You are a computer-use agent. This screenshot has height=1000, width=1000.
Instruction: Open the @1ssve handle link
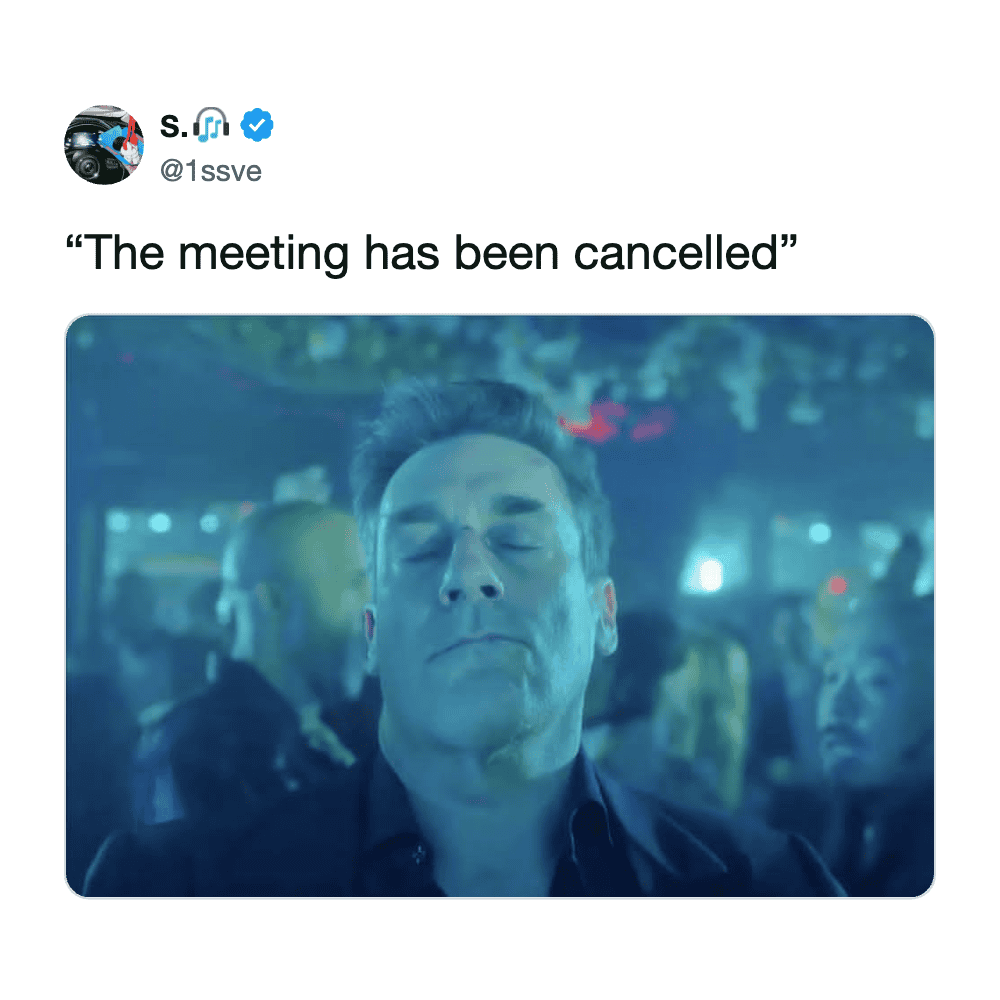(x=210, y=170)
